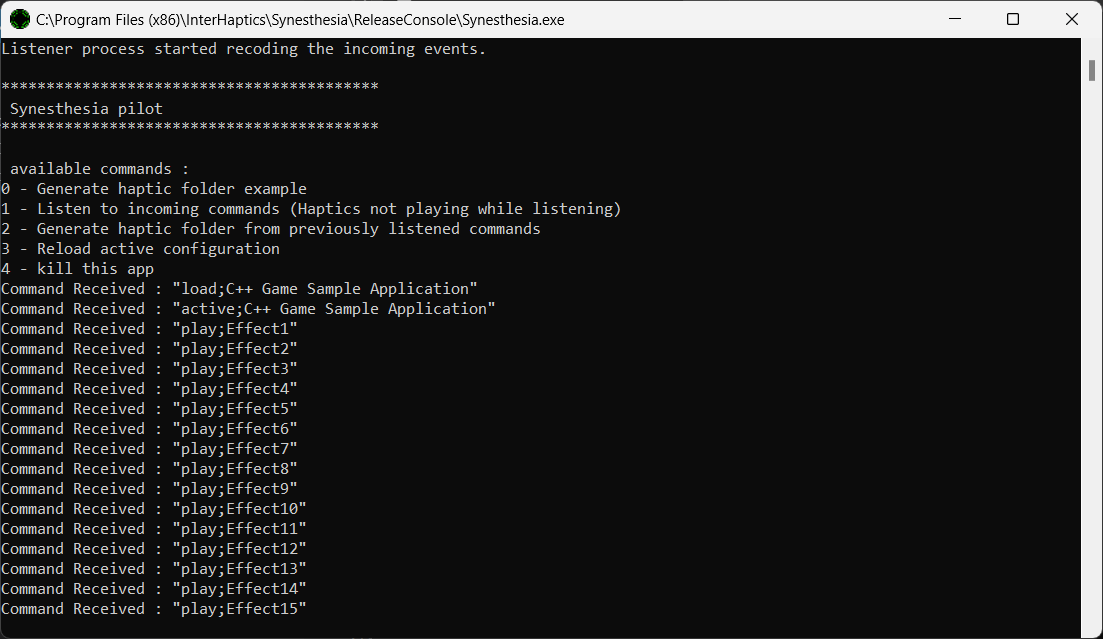This screenshot has width=1103, height=639.
Task: Click the vertical scrollbar thumb
Action: pyautogui.click(x=1092, y=70)
